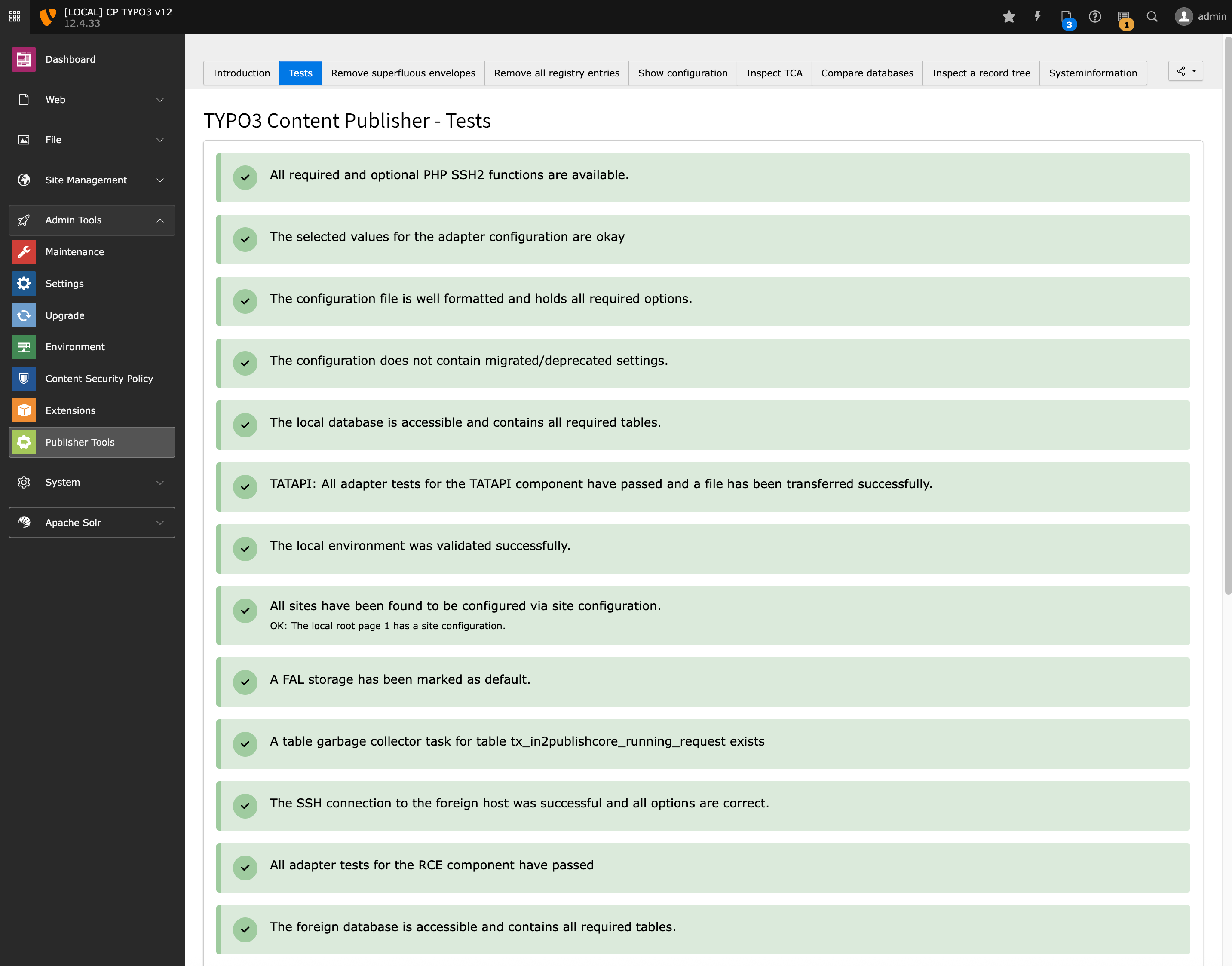Click the Settings gear icon
1232x966 pixels.
(x=24, y=283)
